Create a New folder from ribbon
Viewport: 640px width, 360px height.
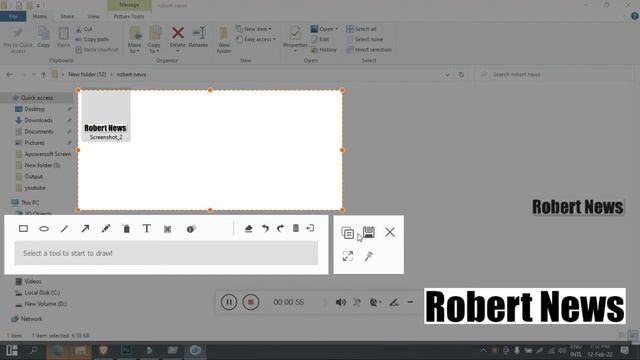point(224,40)
